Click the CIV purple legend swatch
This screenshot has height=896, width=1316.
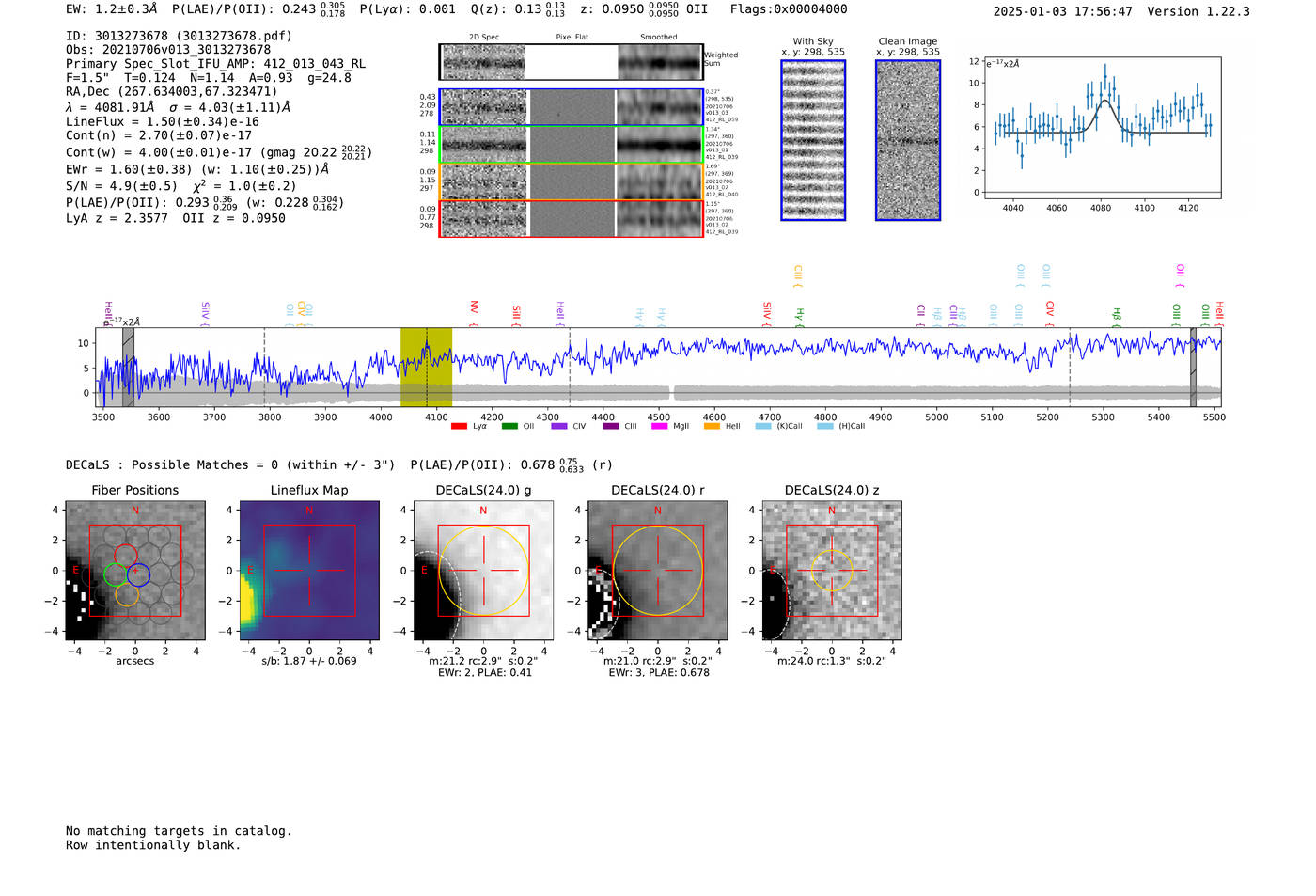tap(559, 426)
